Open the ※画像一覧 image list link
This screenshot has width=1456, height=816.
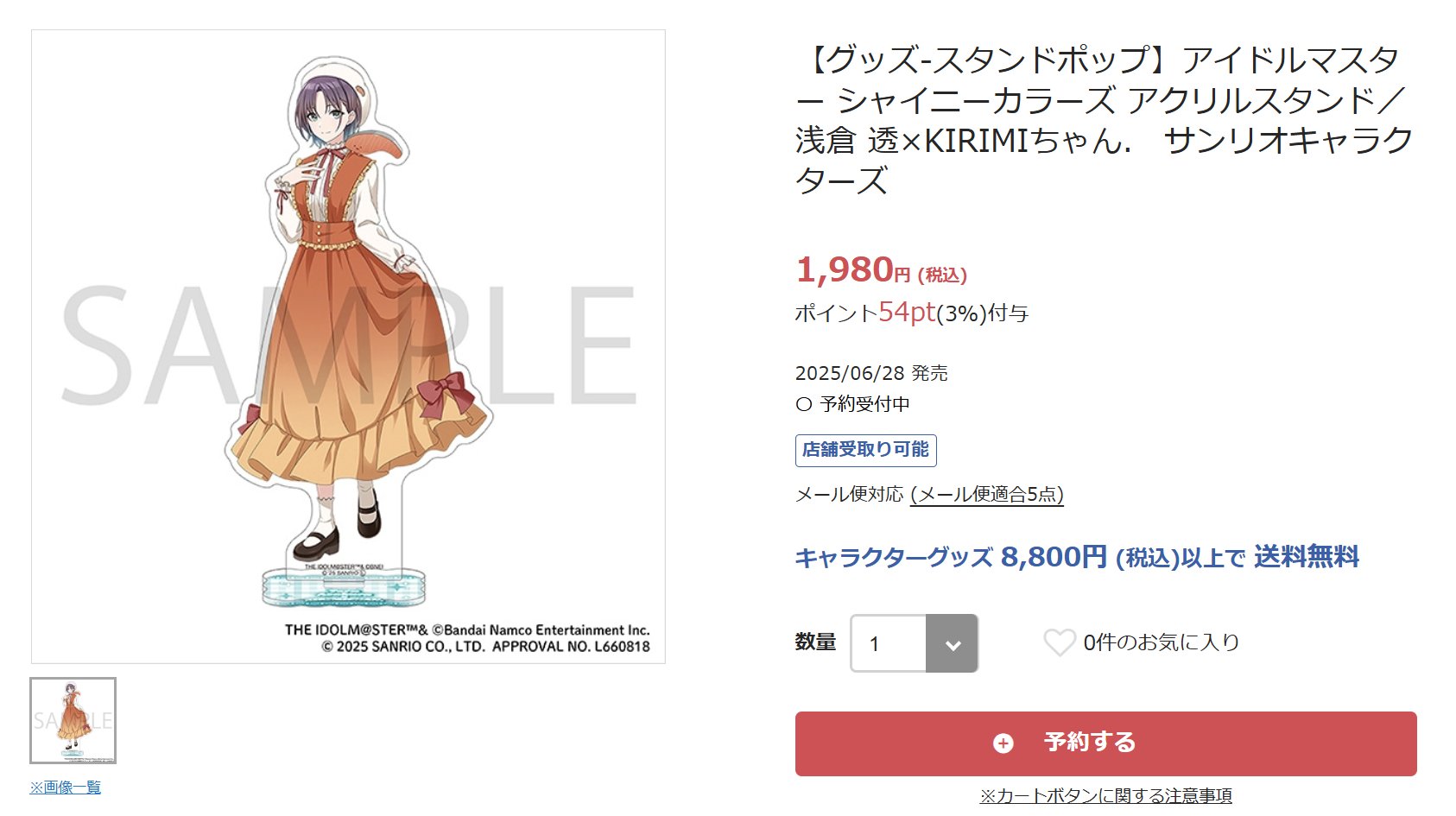click(x=66, y=788)
